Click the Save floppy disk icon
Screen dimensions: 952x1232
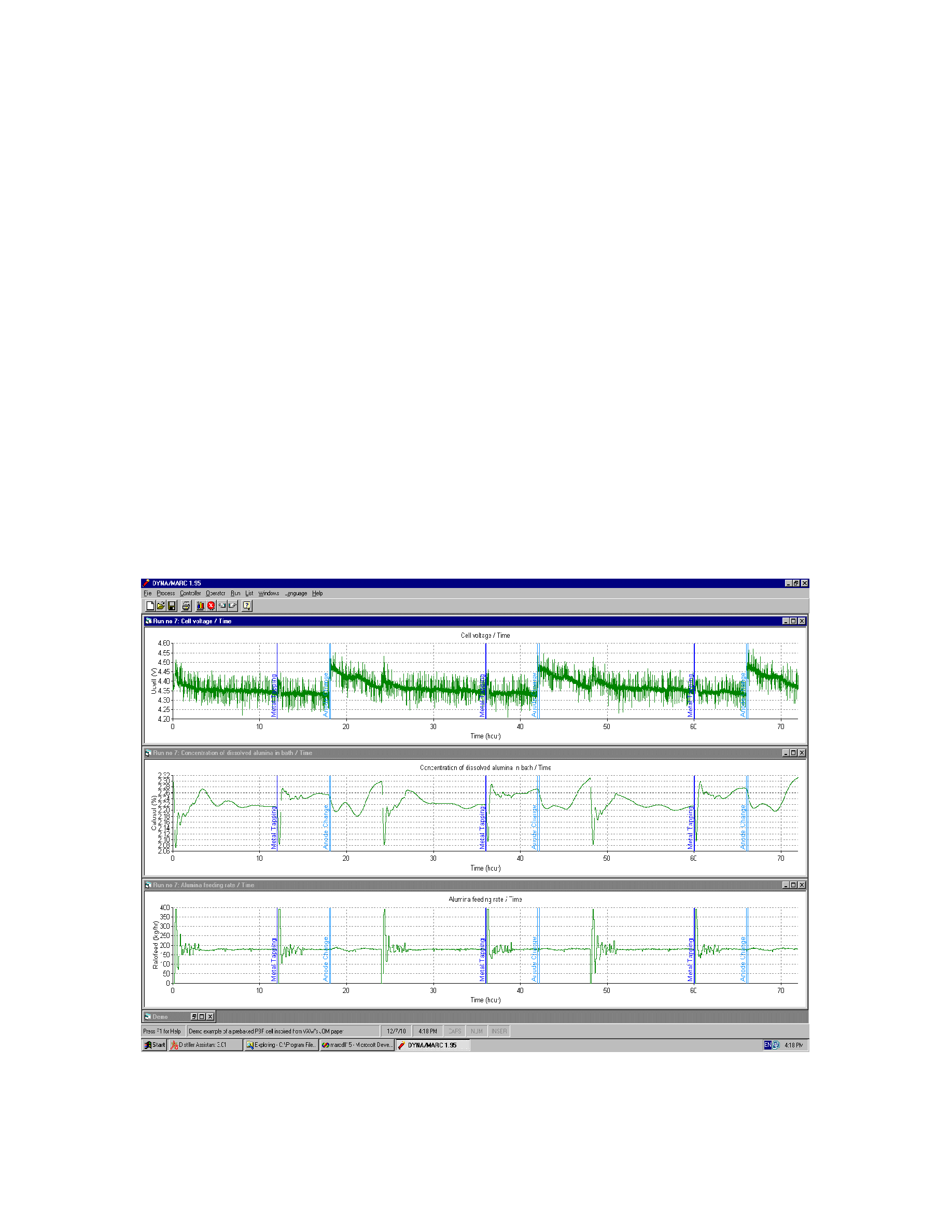tap(172, 606)
